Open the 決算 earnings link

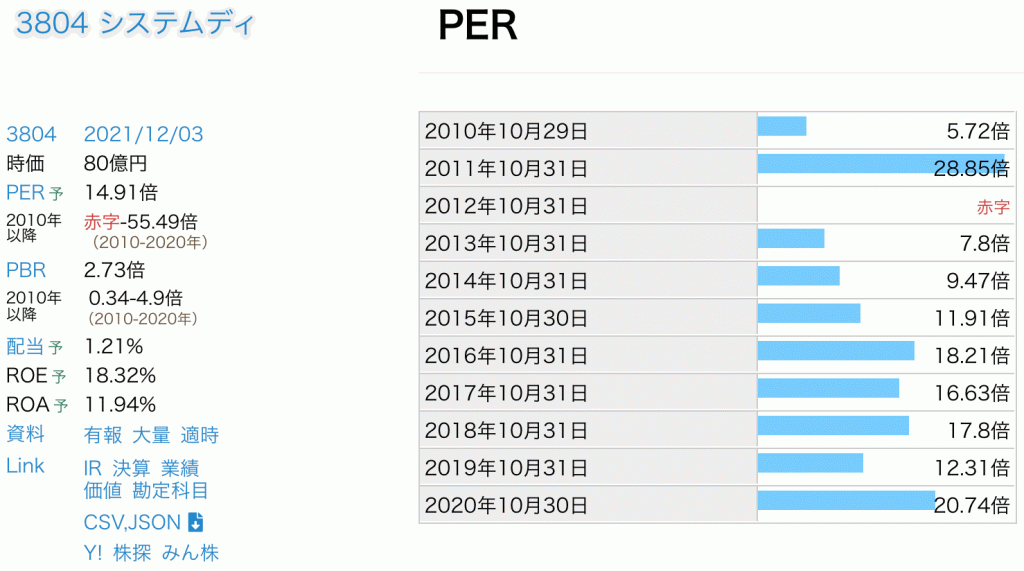point(131,467)
